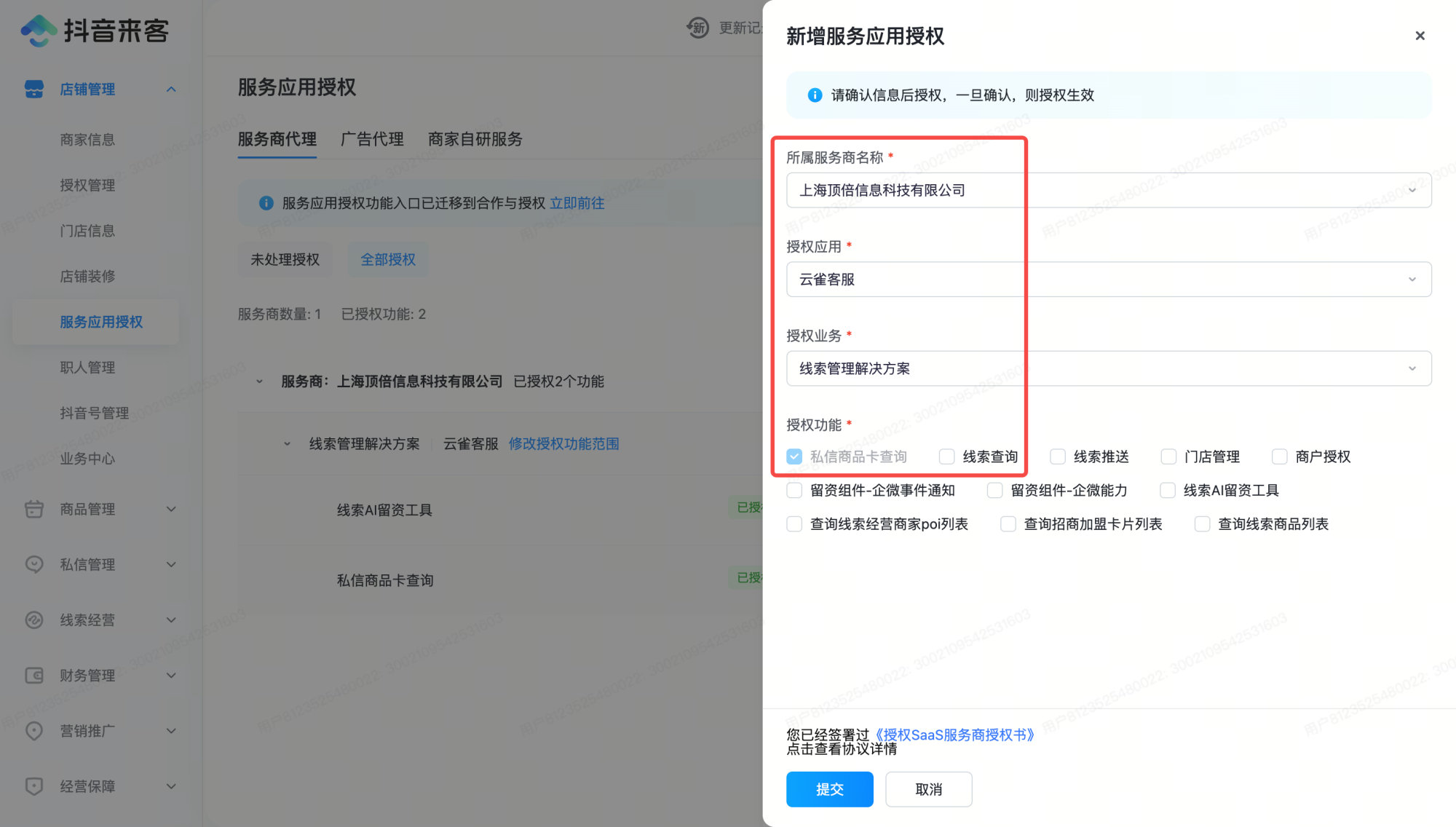This screenshot has width=1456, height=827.
Task: Click the 抖音来客 logo icon
Action: point(39,31)
